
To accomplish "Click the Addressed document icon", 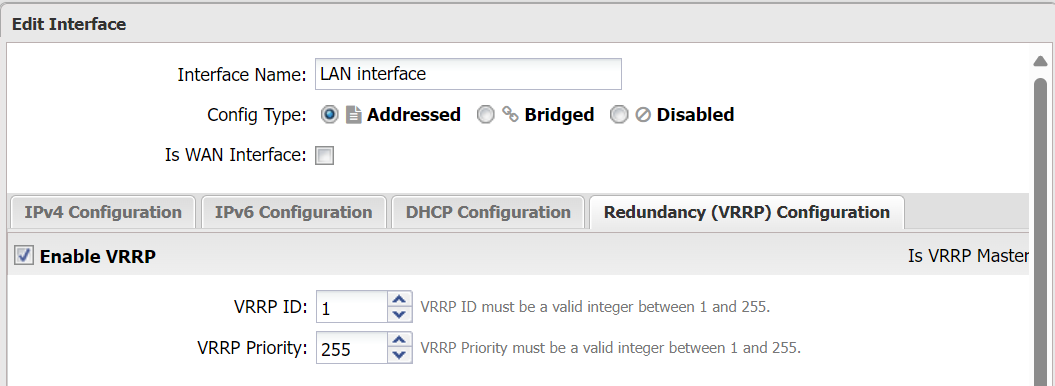I will point(353,116).
